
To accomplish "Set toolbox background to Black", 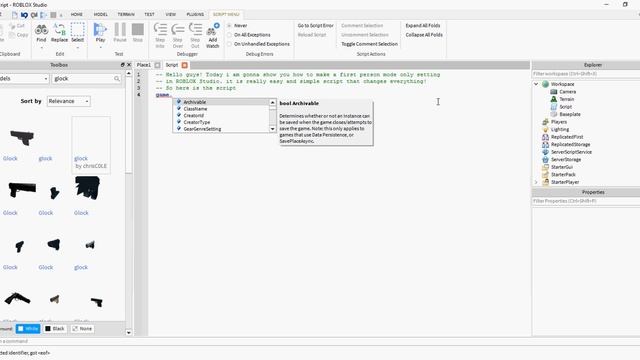I will pos(55,329).
